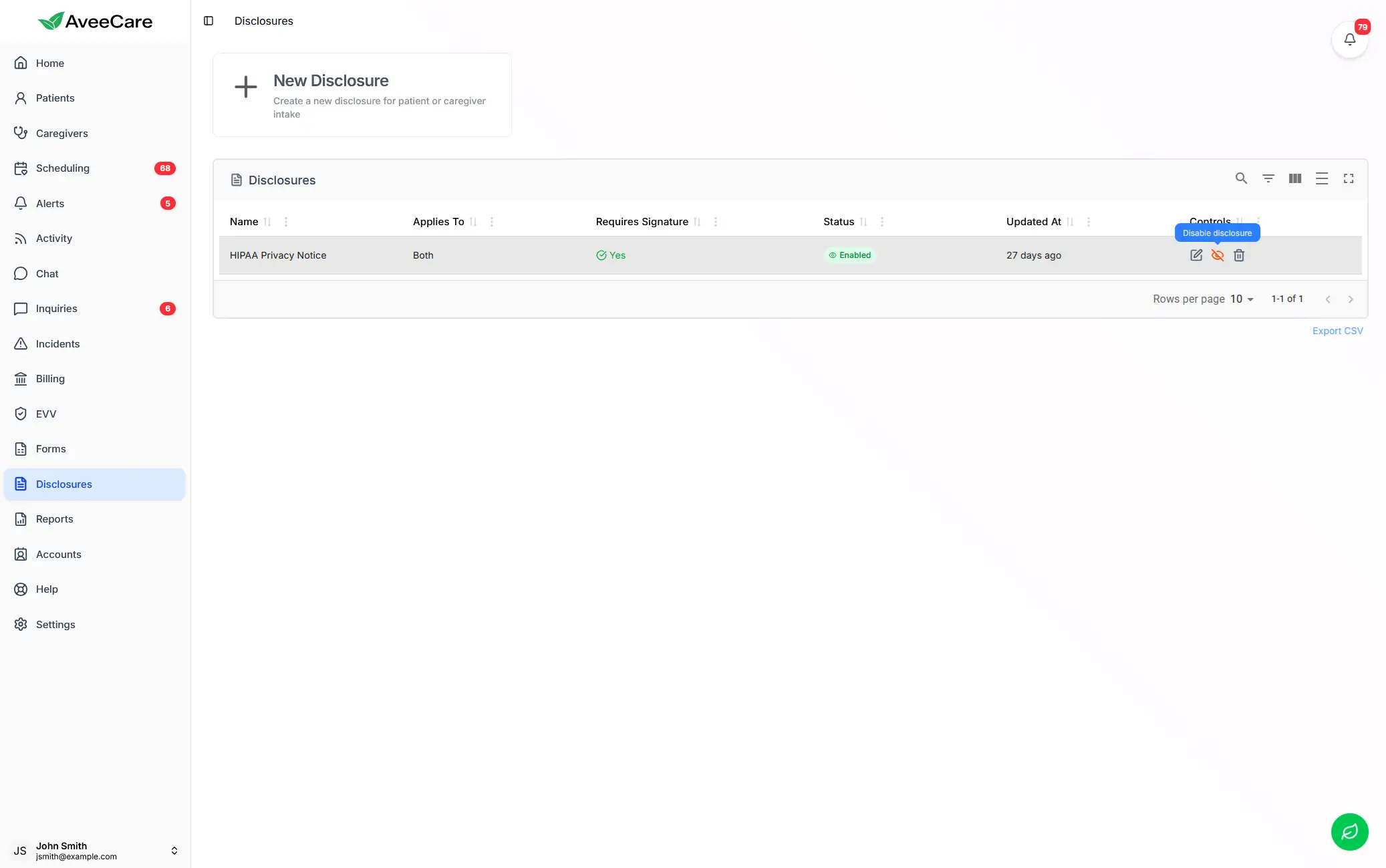Delete the HIPAA Privacy Notice disclosure
The height and width of the screenshot is (868, 1386).
pyautogui.click(x=1238, y=255)
